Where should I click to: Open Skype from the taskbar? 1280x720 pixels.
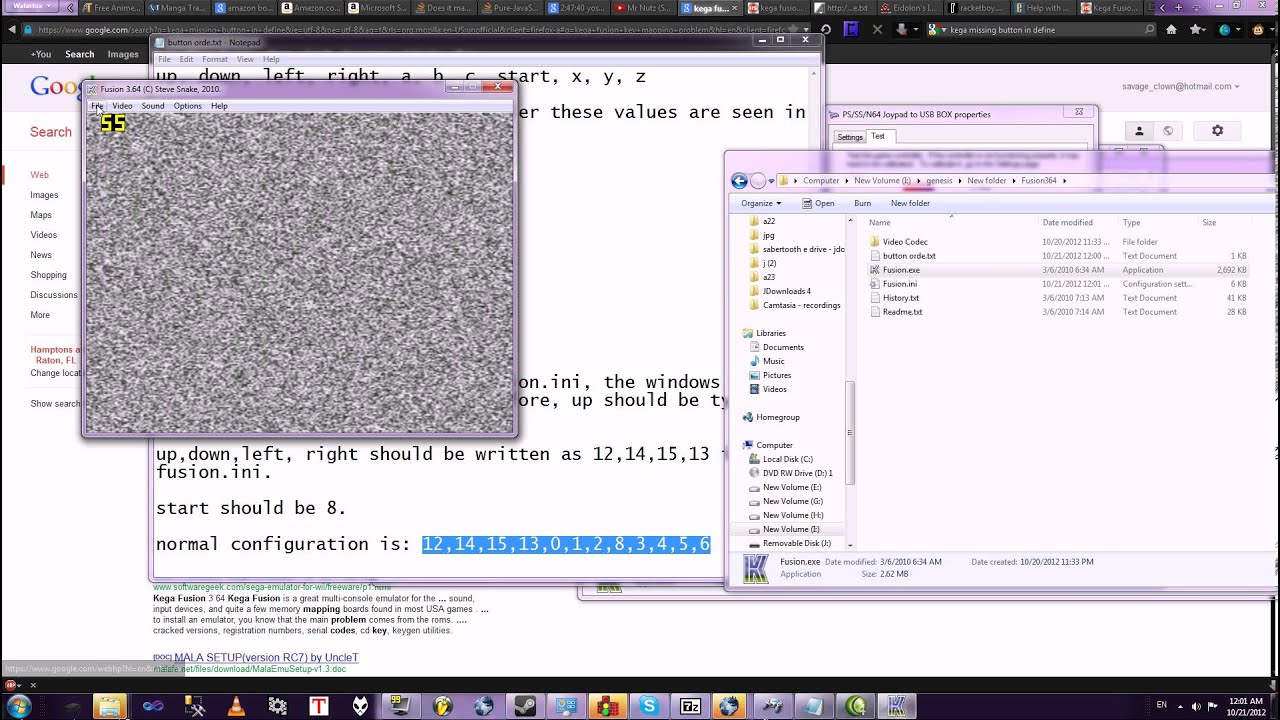pos(648,705)
